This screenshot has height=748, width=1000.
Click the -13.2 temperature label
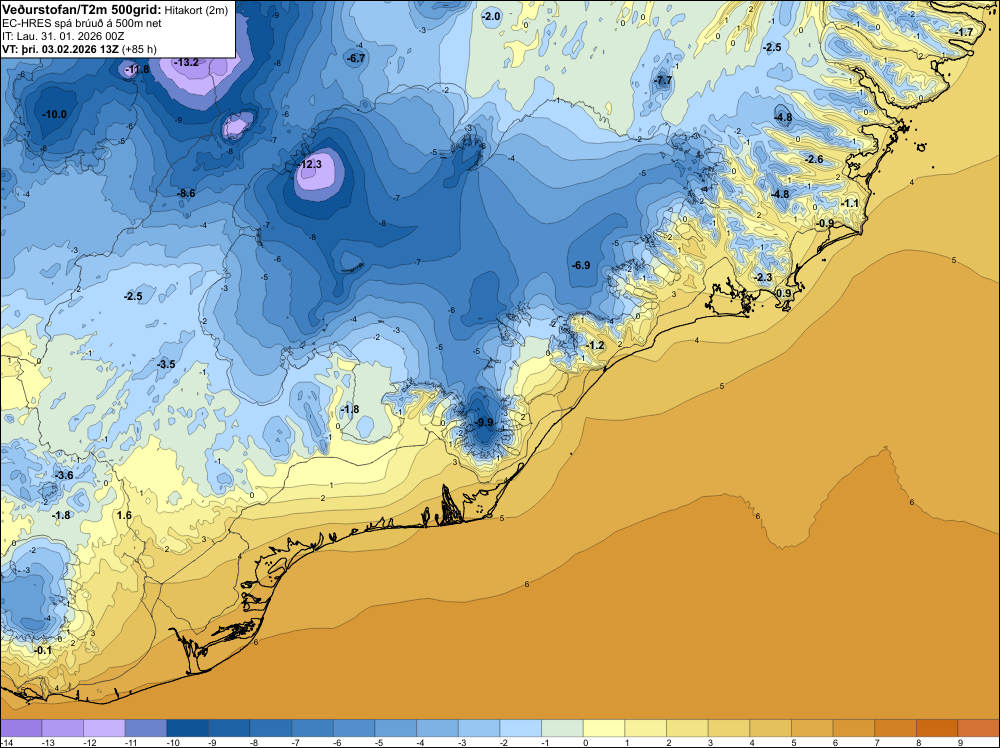click(188, 62)
